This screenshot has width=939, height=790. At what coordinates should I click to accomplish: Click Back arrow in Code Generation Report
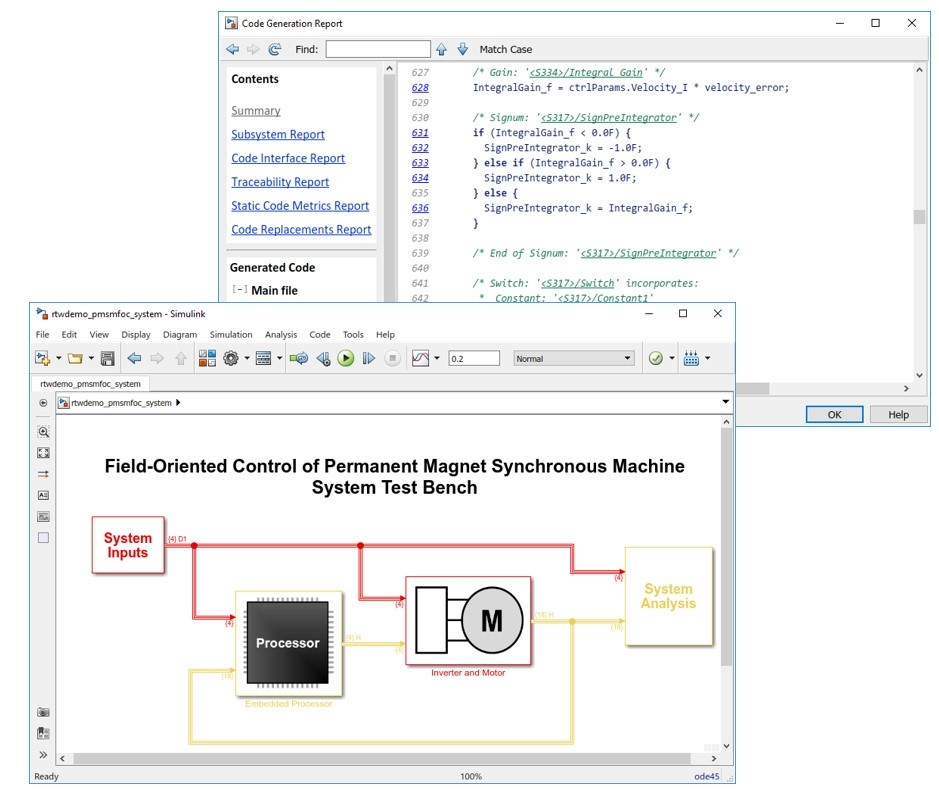click(x=232, y=49)
